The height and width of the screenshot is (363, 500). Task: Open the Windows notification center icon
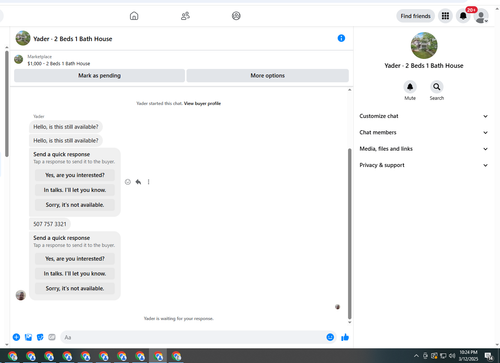[489, 356]
